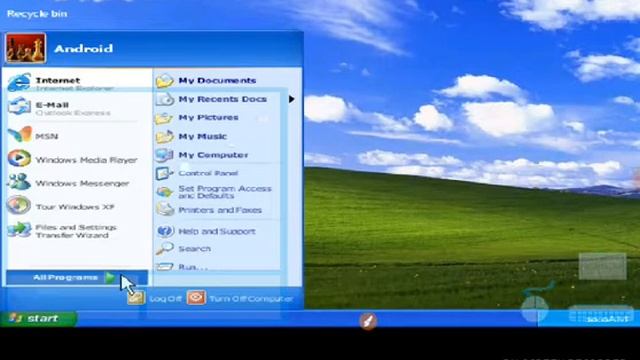Image resolution: width=640 pixels, height=360 pixels.
Task: Click the My Pictures label
Action: (x=208, y=118)
